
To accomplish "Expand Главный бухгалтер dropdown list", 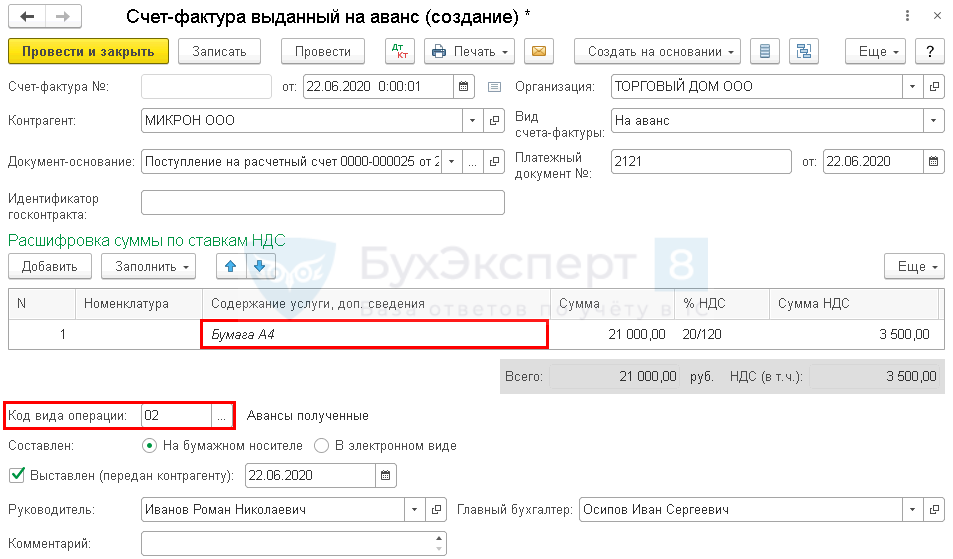I will click(912, 510).
